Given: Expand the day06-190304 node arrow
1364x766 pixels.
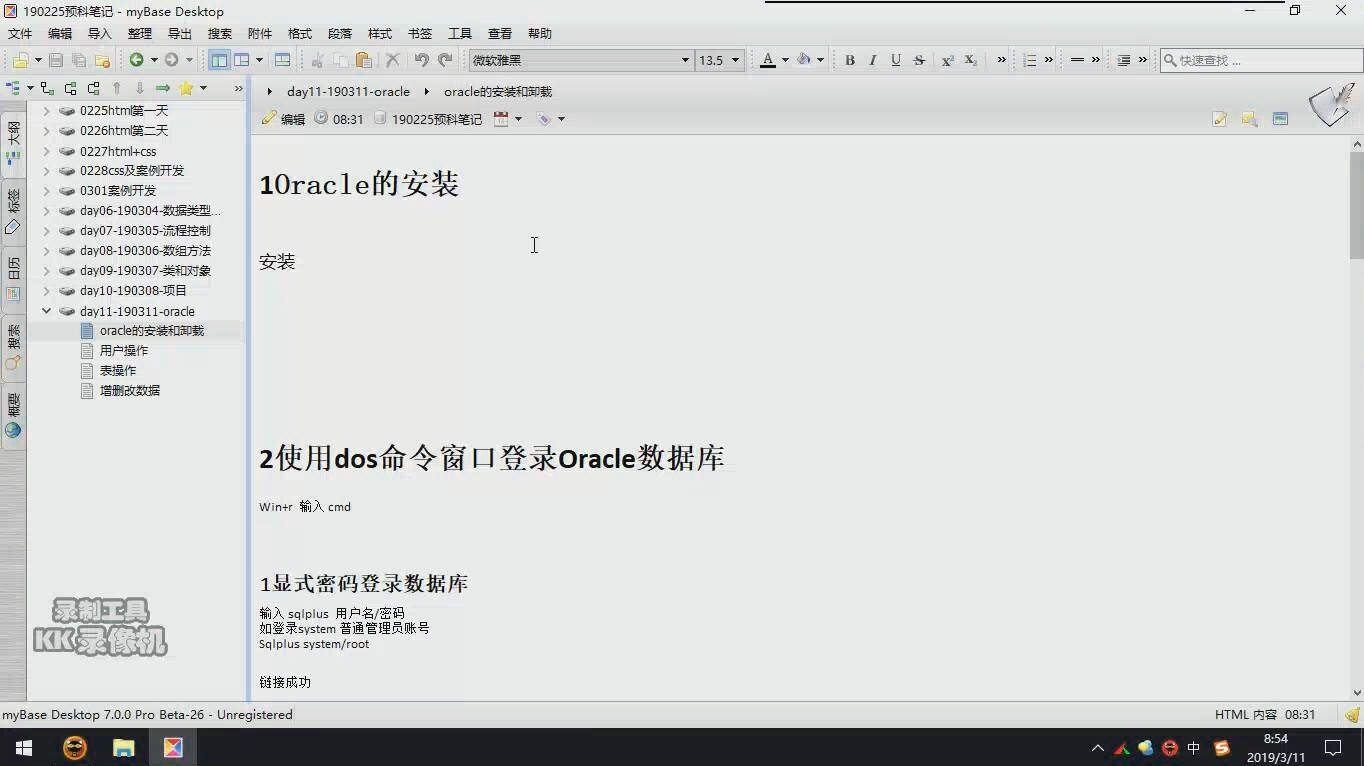Looking at the screenshot, I should click(x=46, y=211).
